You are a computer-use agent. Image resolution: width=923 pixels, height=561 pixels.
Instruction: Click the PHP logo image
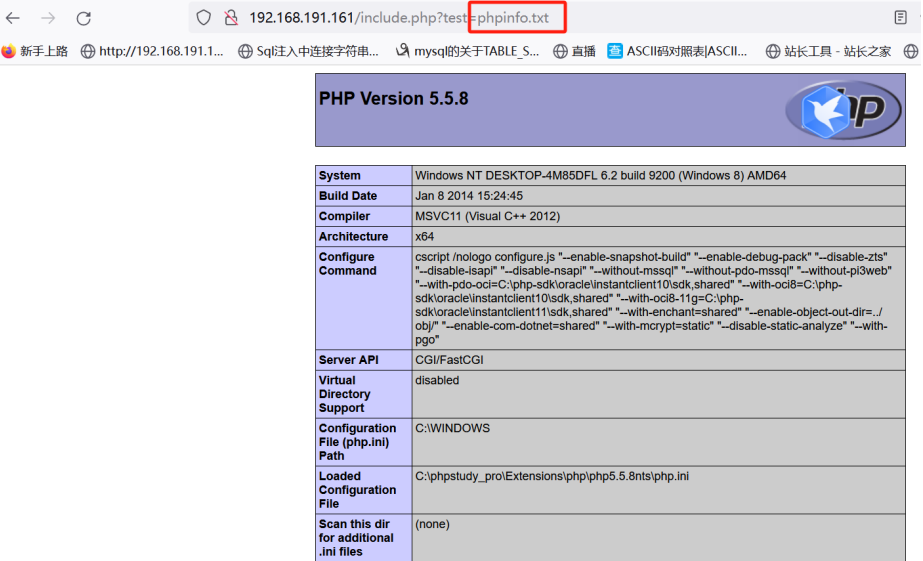click(843, 109)
